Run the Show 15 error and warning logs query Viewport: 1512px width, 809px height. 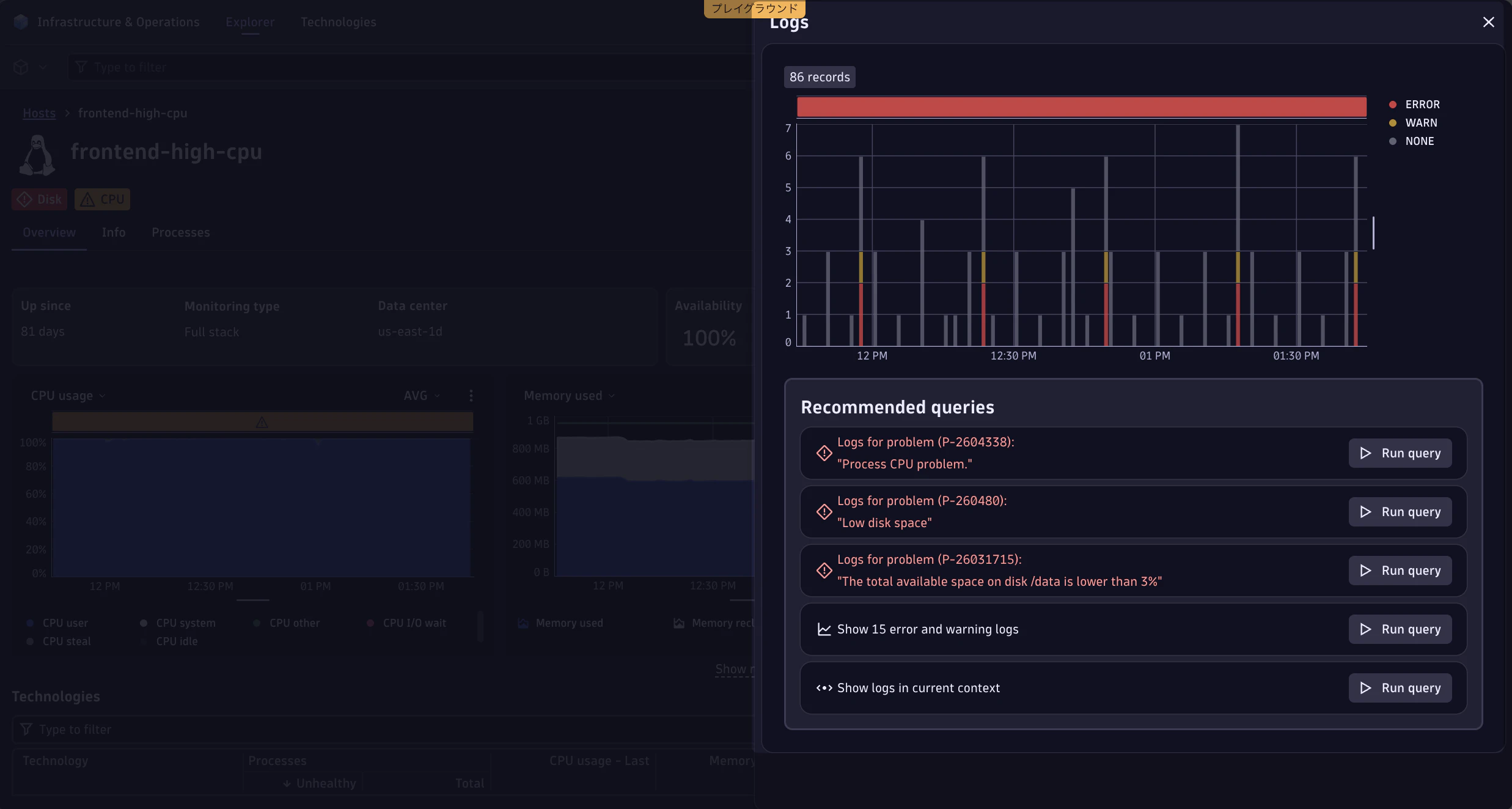(x=1400, y=629)
